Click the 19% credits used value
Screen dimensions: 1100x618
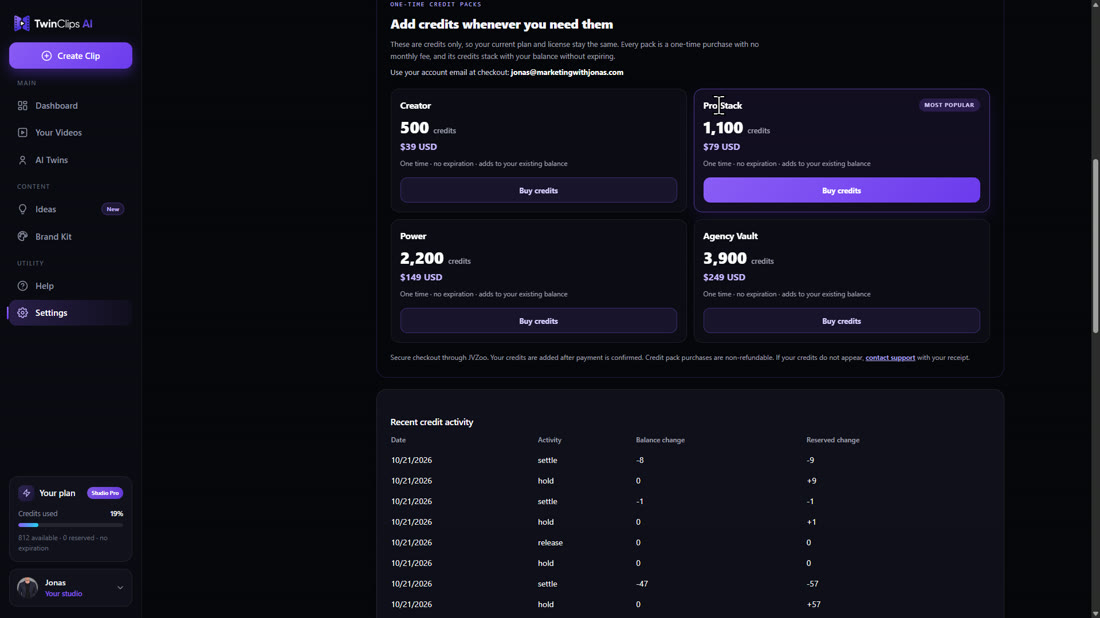(x=116, y=513)
